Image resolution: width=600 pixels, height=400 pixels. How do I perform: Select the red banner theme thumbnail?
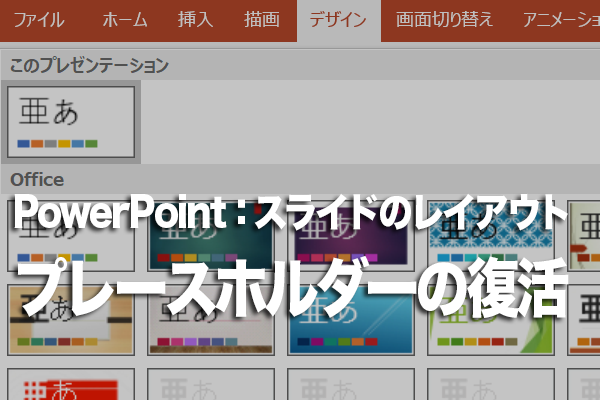tap(71, 384)
